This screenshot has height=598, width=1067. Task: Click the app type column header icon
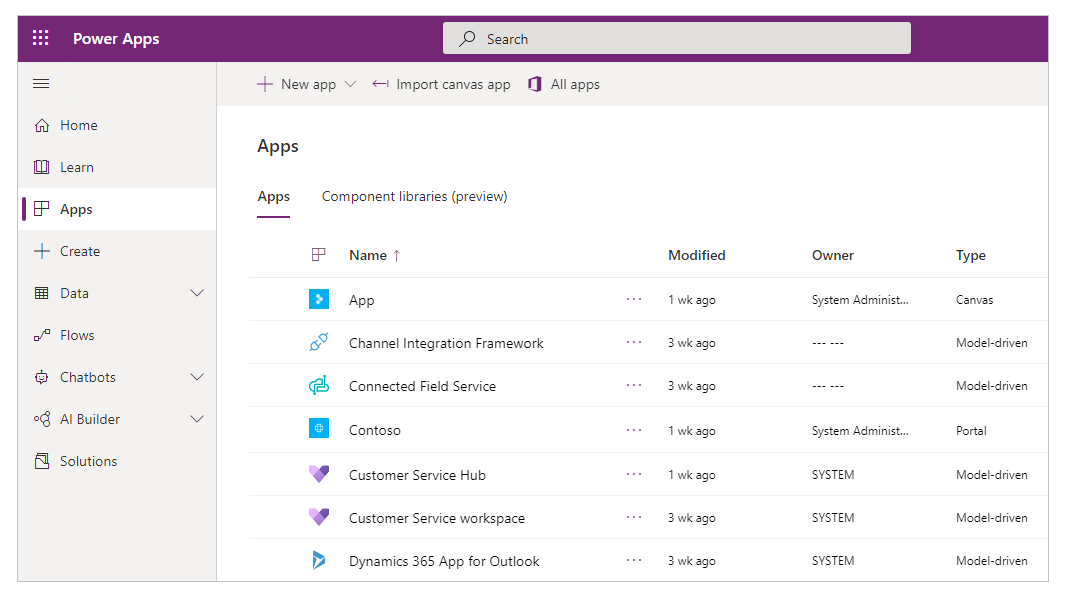click(x=318, y=255)
